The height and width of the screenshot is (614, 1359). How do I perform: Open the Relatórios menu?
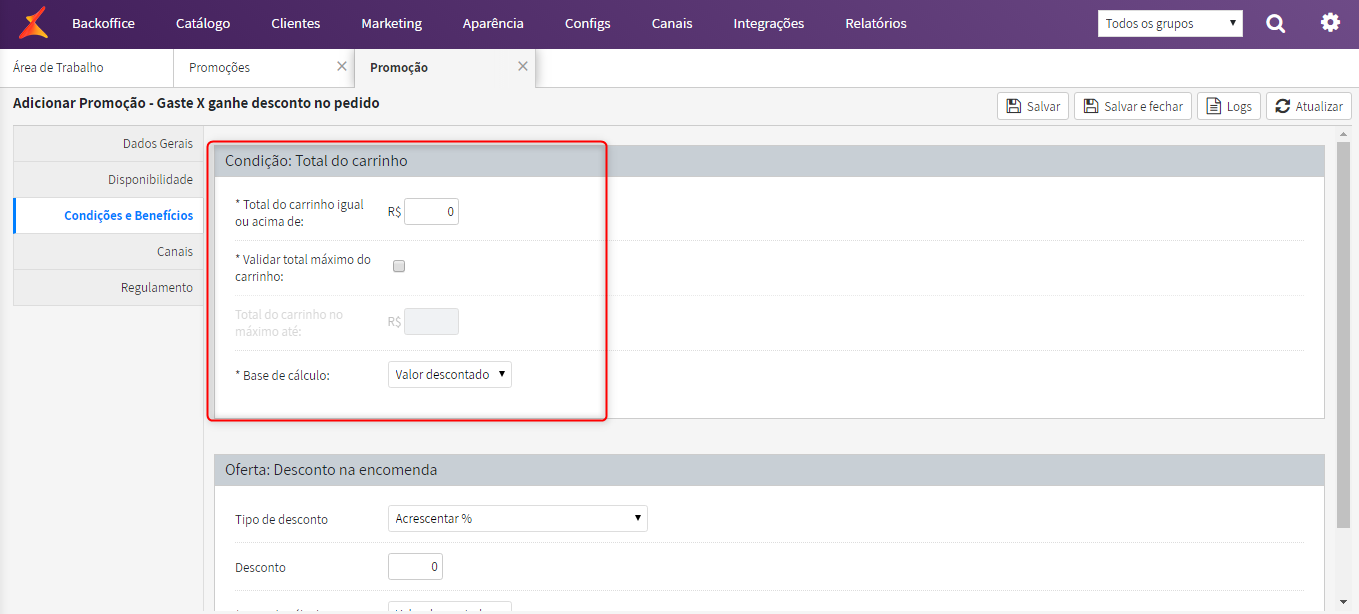876,23
